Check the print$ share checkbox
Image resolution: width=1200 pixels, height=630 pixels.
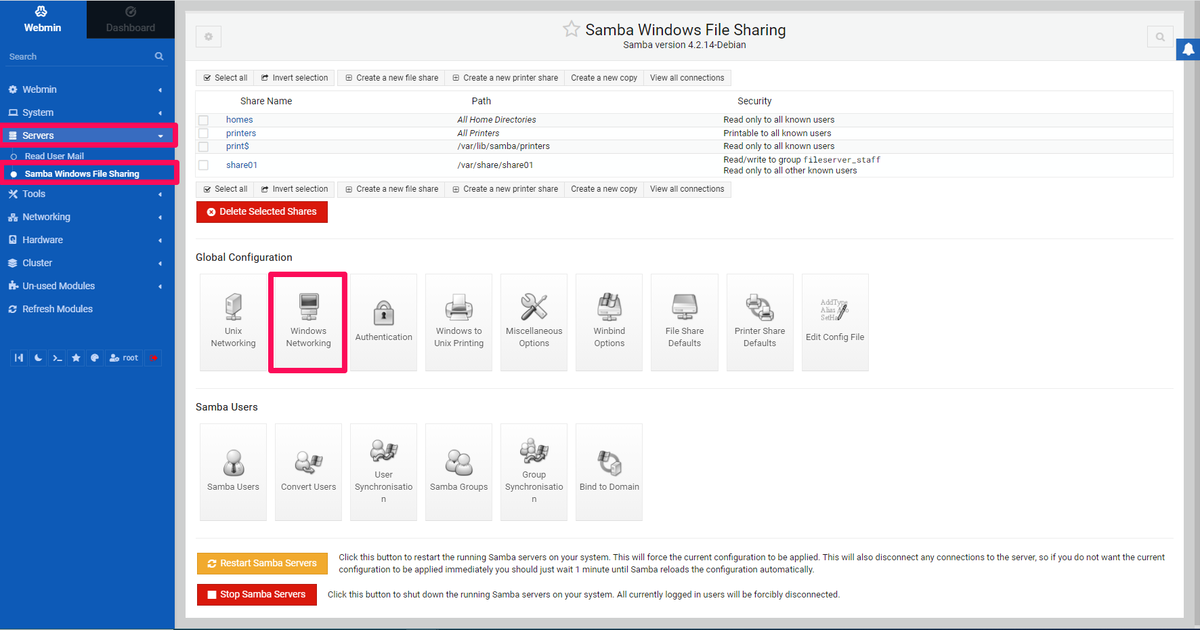(x=203, y=146)
